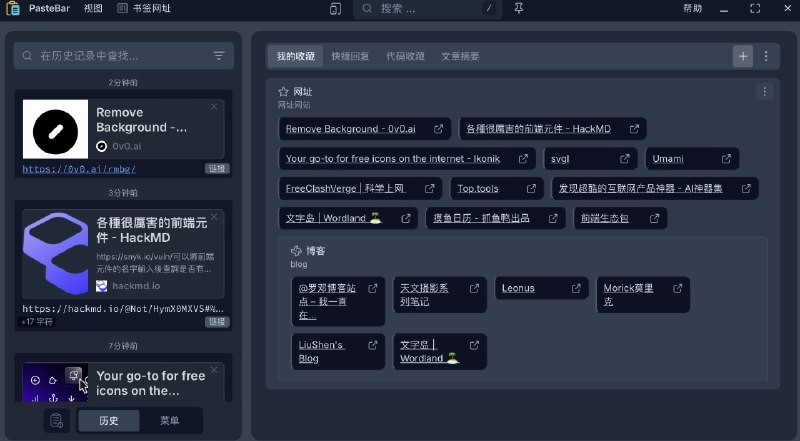The height and width of the screenshot is (441, 800).
Task: Close the Remove Background history card
Action: tap(214, 107)
